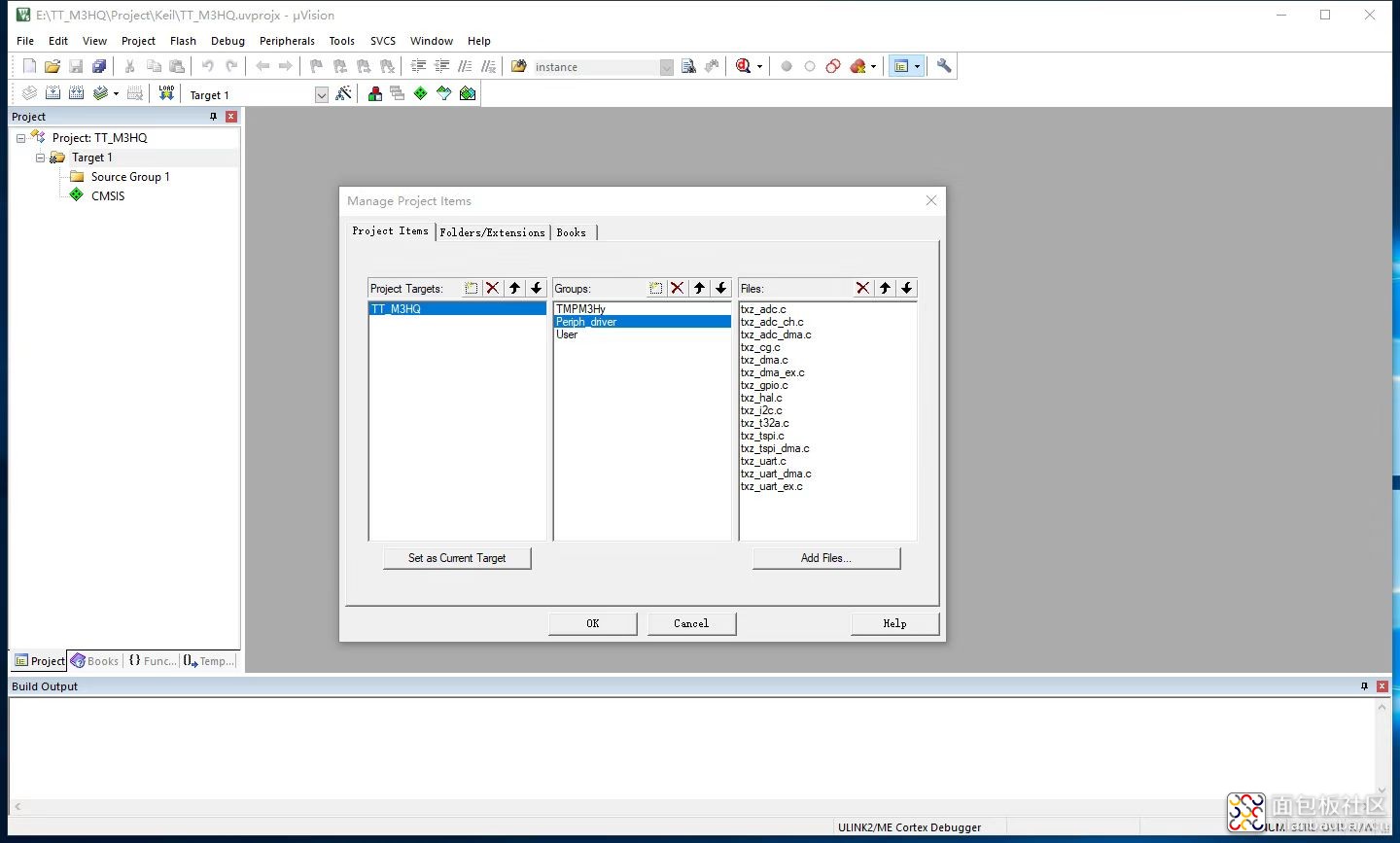Open the kill breakpoints dropdown arrow
This screenshot has height=843, width=1400.
tap(873, 67)
